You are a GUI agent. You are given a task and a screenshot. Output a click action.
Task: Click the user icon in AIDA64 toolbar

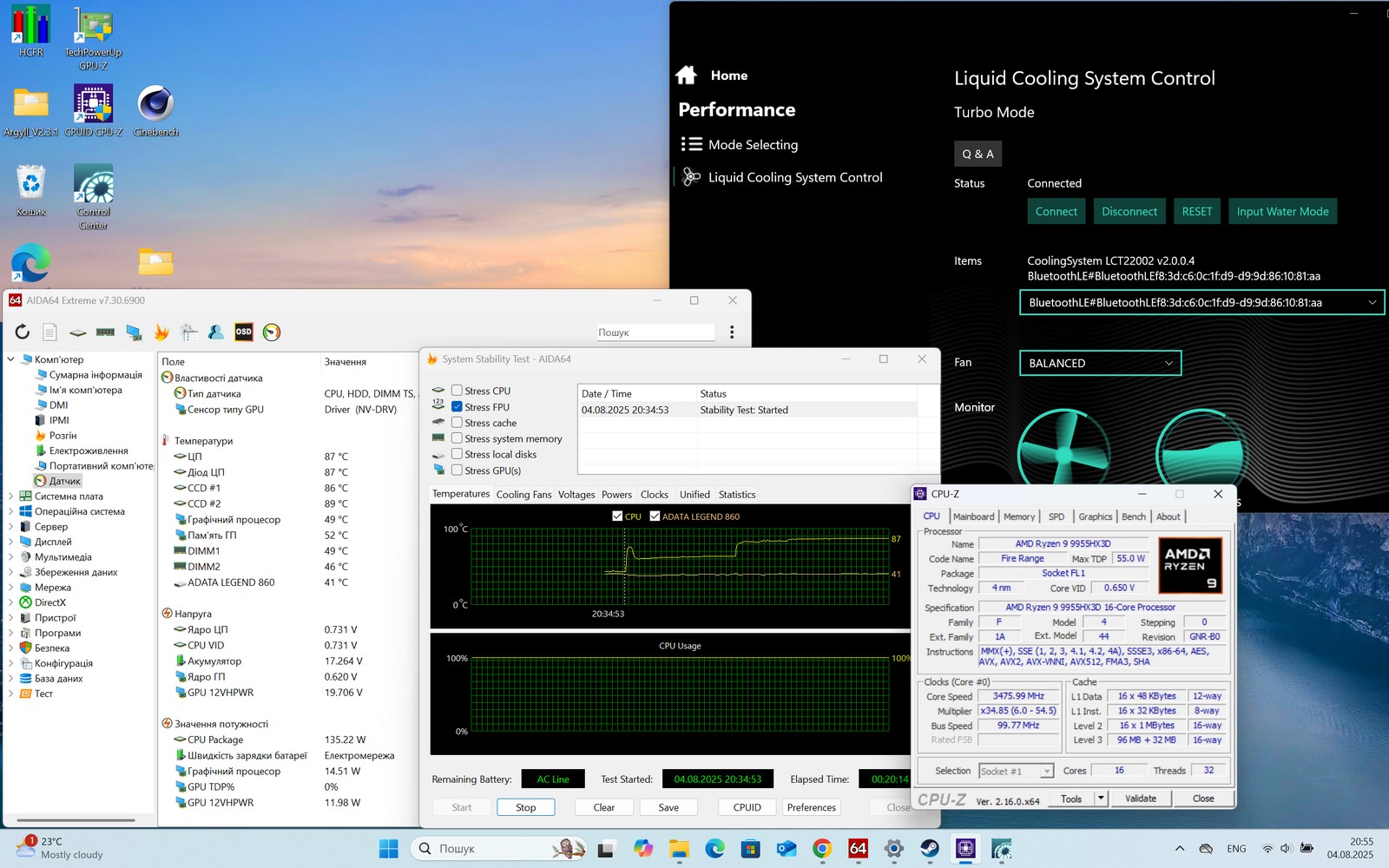(216, 332)
